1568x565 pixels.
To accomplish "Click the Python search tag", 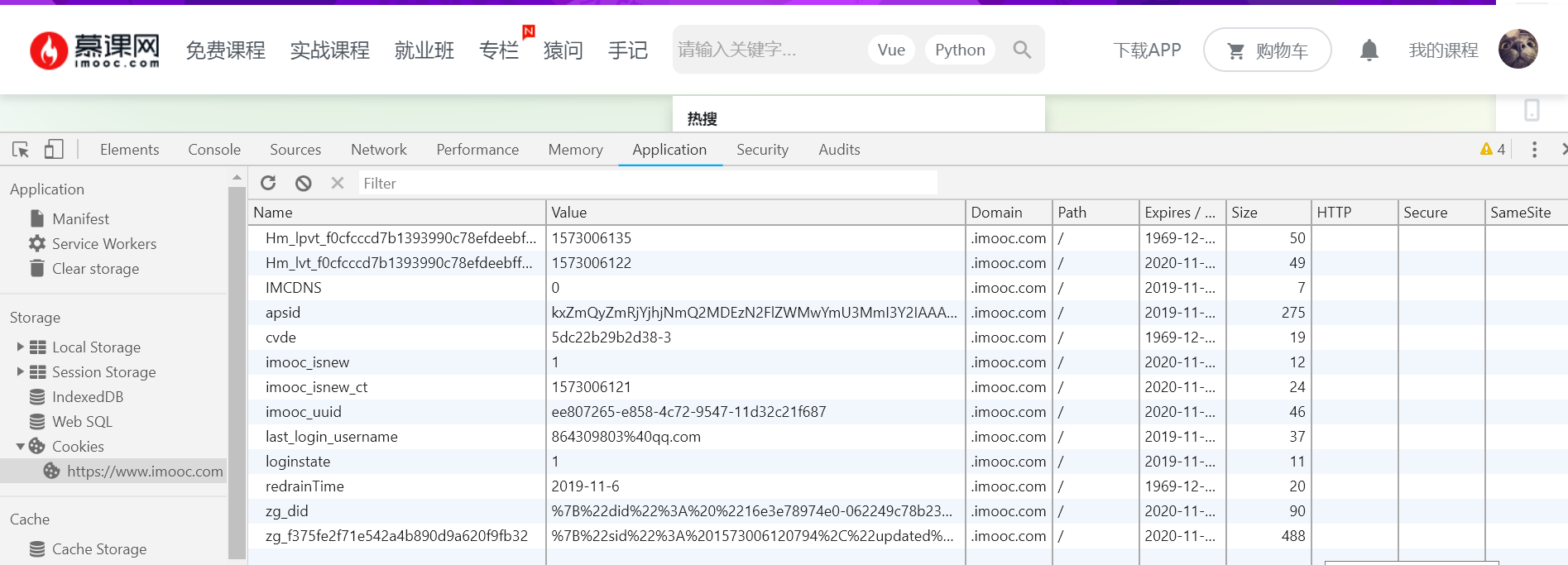I will pos(960,50).
